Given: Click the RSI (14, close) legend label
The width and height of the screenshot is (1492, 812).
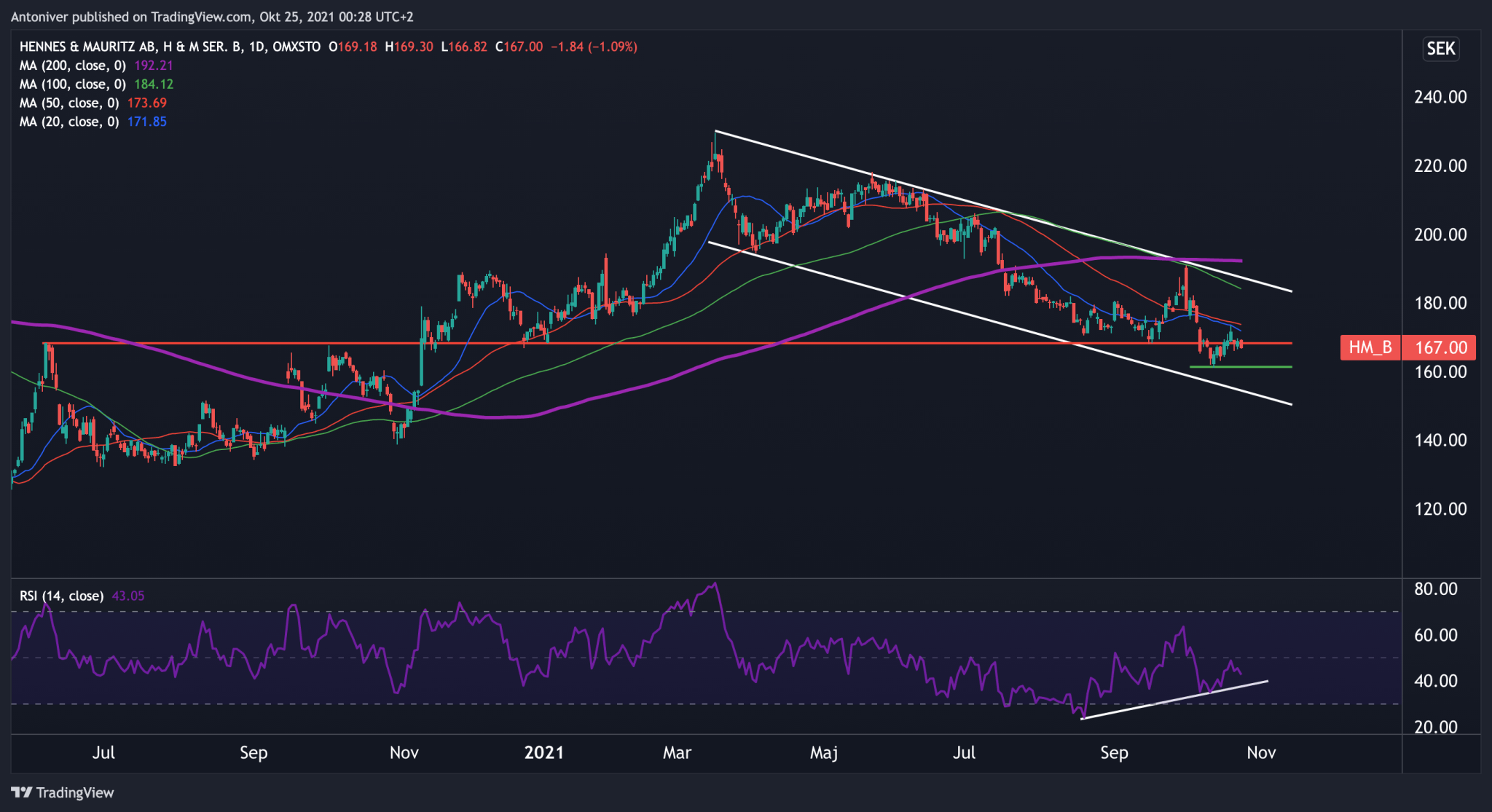Looking at the screenshot, I should pos(61,596).
